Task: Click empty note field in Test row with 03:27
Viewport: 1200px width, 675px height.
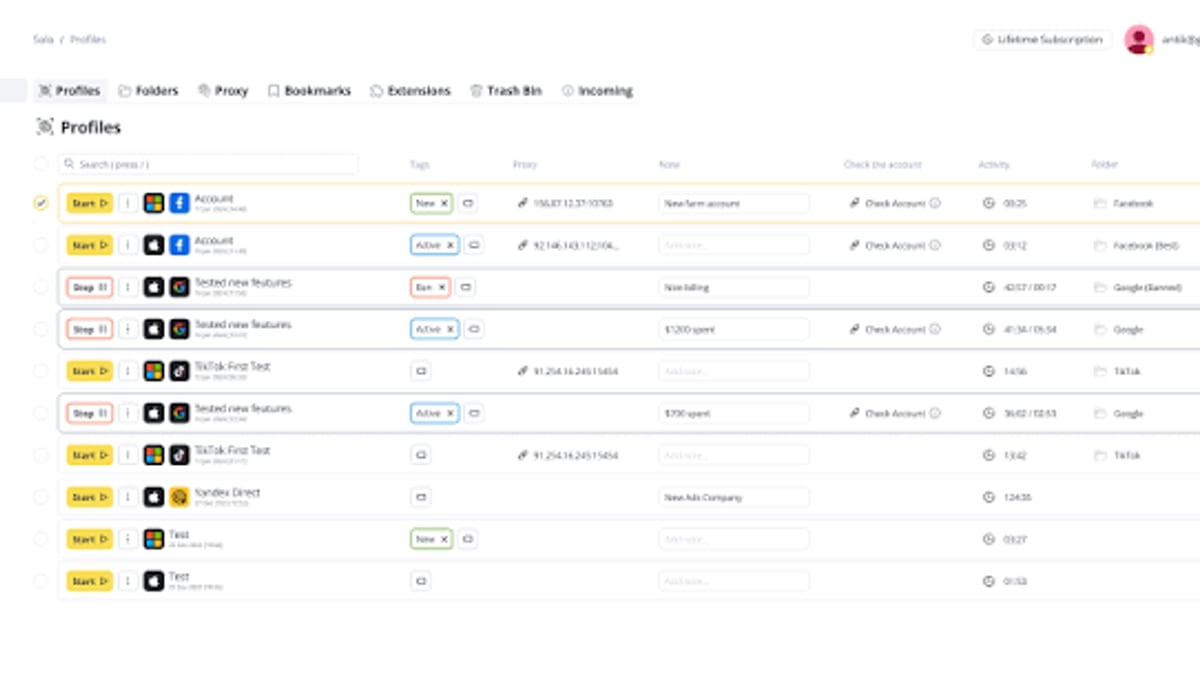Action: point(734,539)
